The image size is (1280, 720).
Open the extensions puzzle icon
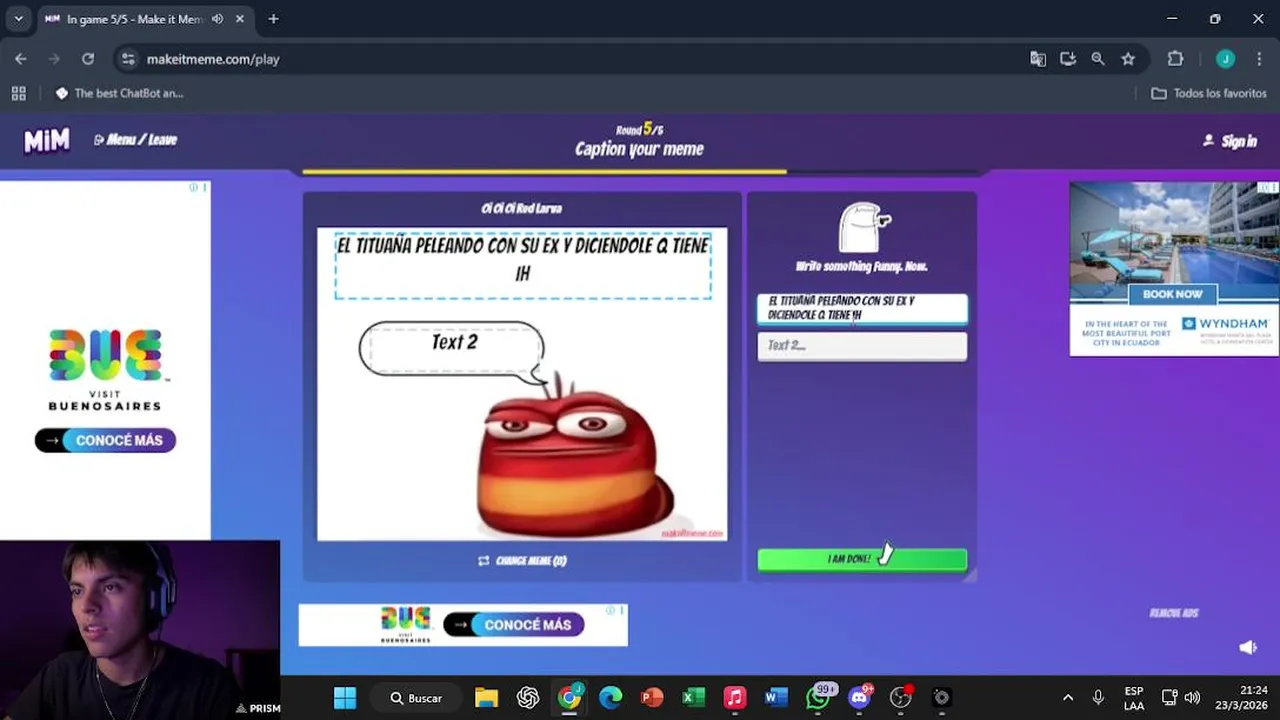[x=1175, y=59]
